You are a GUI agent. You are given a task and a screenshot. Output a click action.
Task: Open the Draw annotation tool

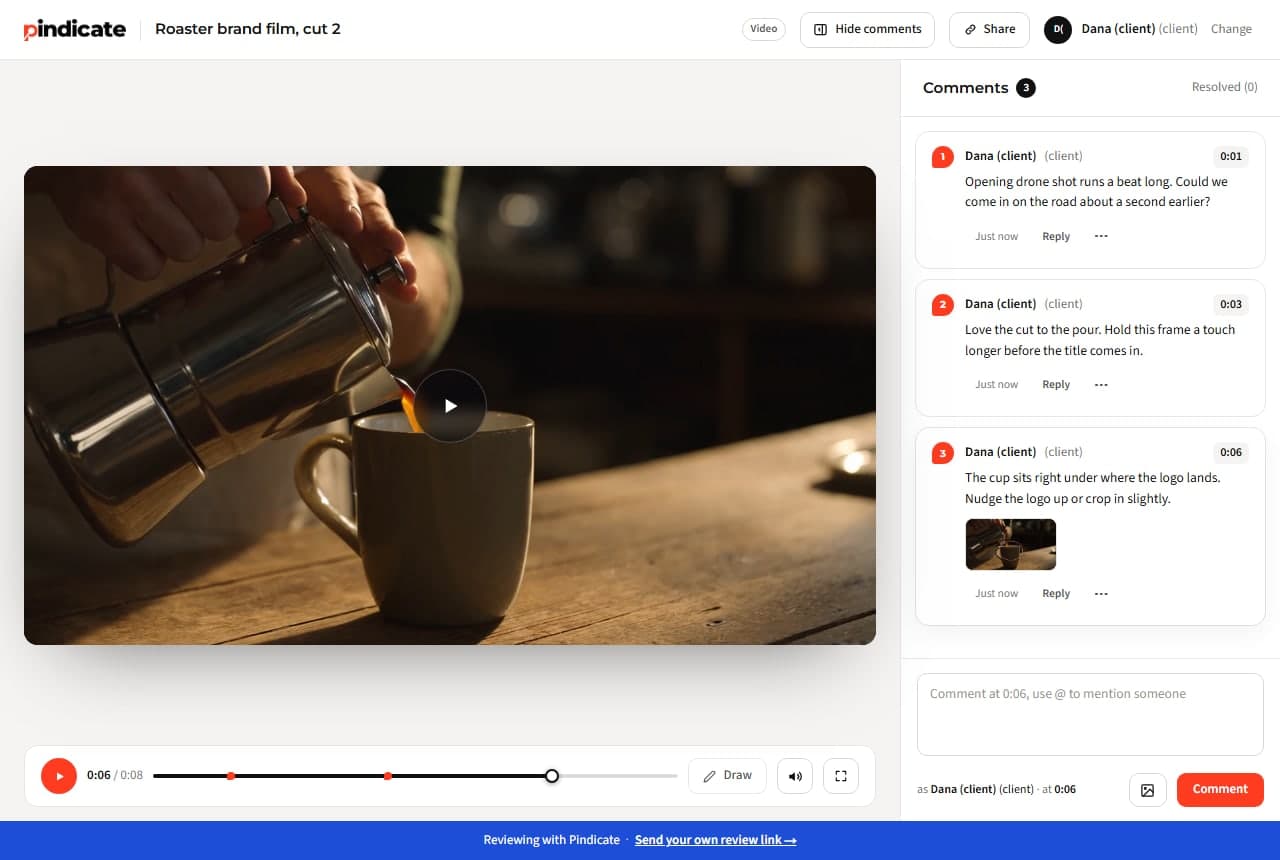tap(727, 776)
